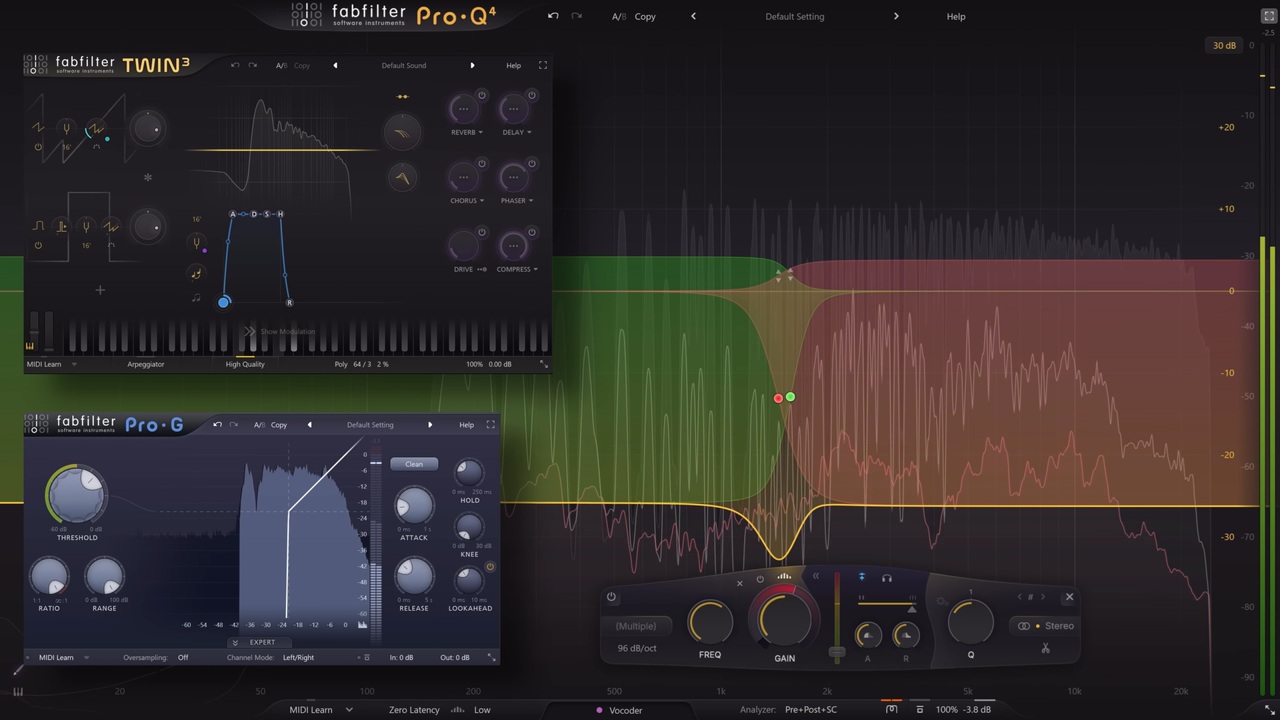
Task: Toggle Pro-G Lookahead power button
Action: click(490, 568)
